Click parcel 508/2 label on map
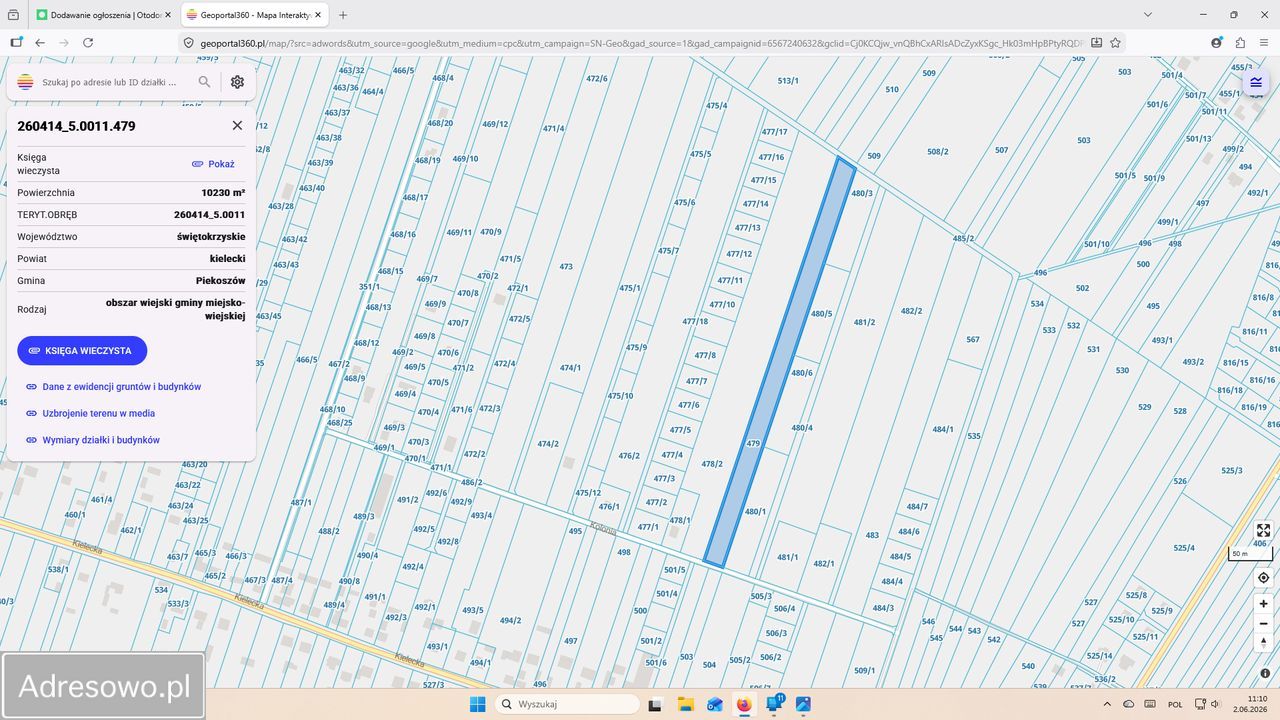The height and width of the screenshot is (720, 1280). [x=937, y=152]
